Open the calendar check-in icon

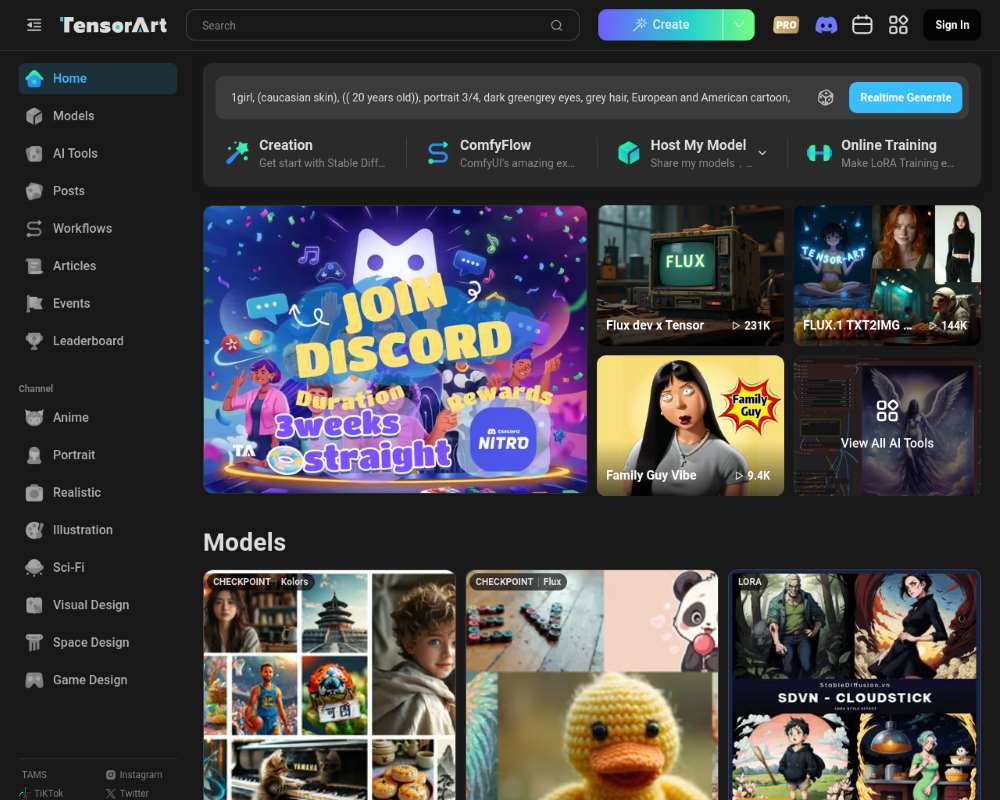[x=862, y=25]
